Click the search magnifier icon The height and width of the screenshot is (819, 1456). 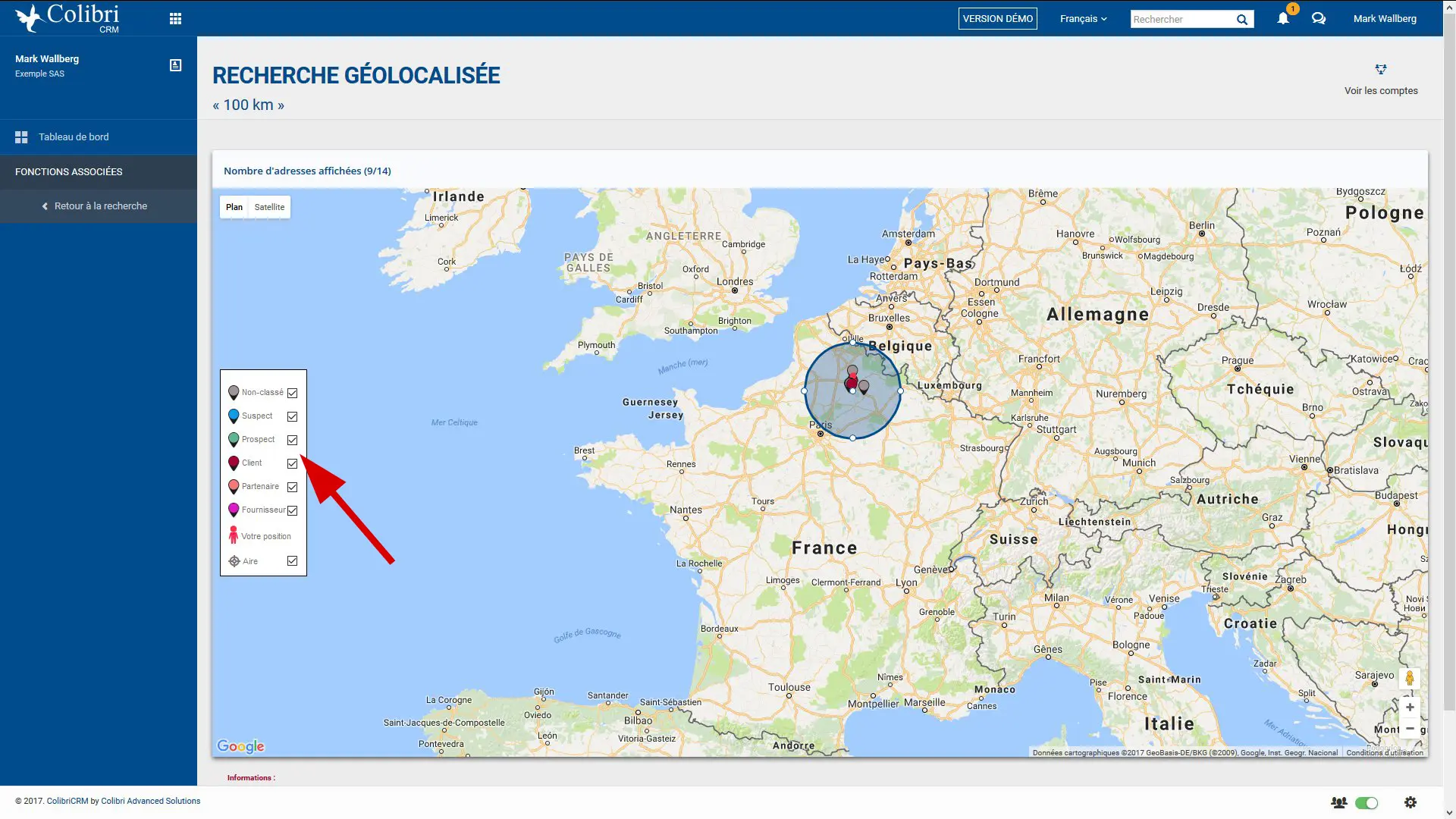(x=1241, y=20)
